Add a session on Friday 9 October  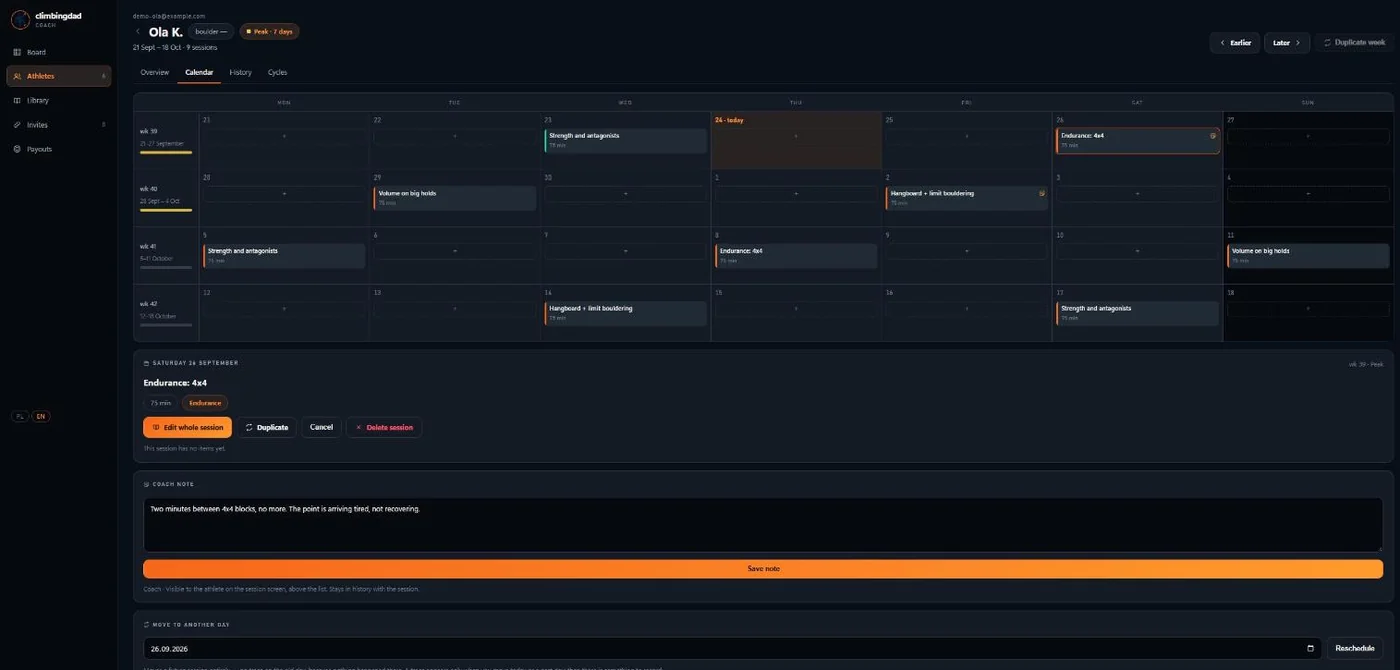click(x=967, y=251)
